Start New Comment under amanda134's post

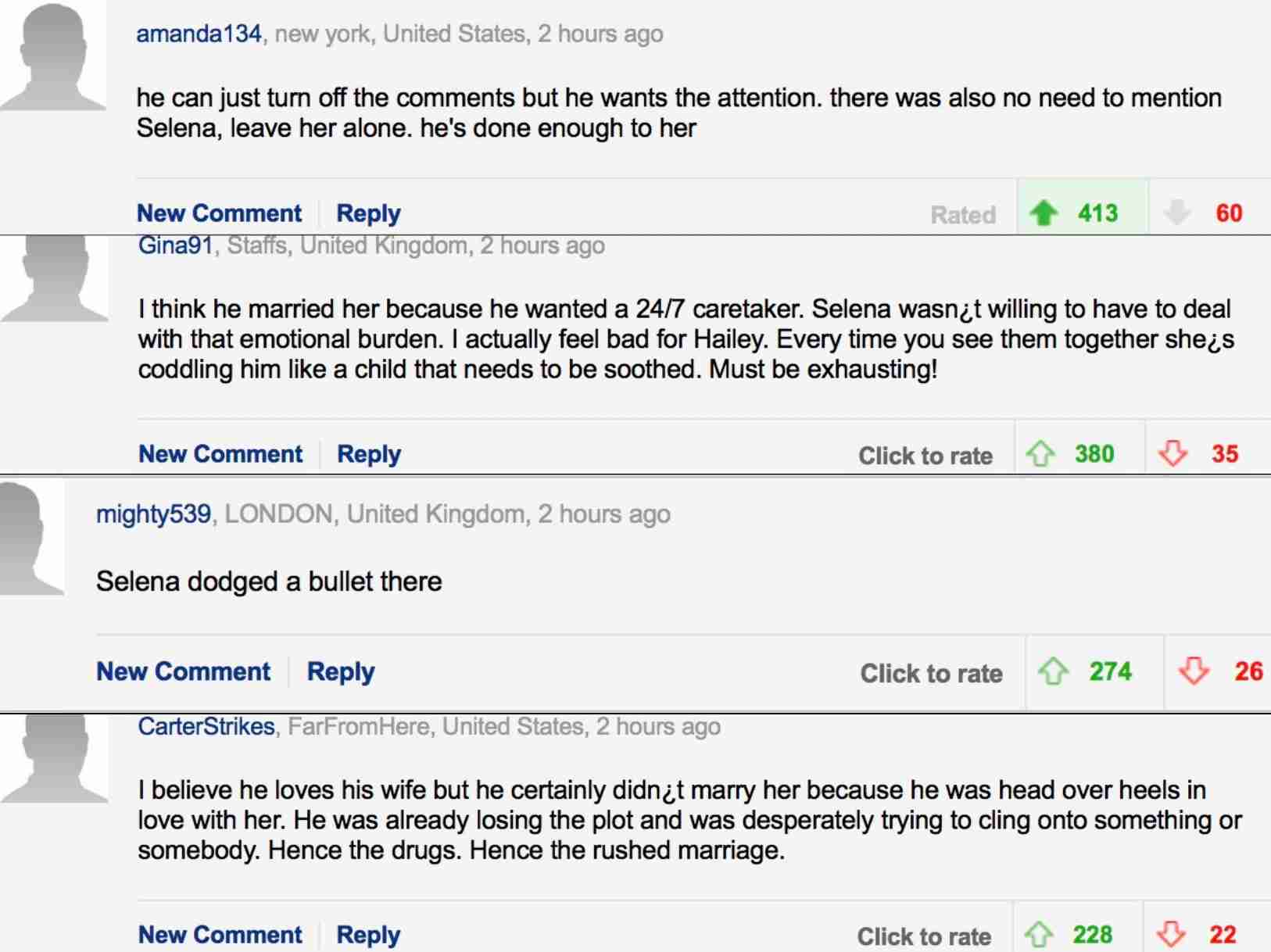tap(219, 213)
